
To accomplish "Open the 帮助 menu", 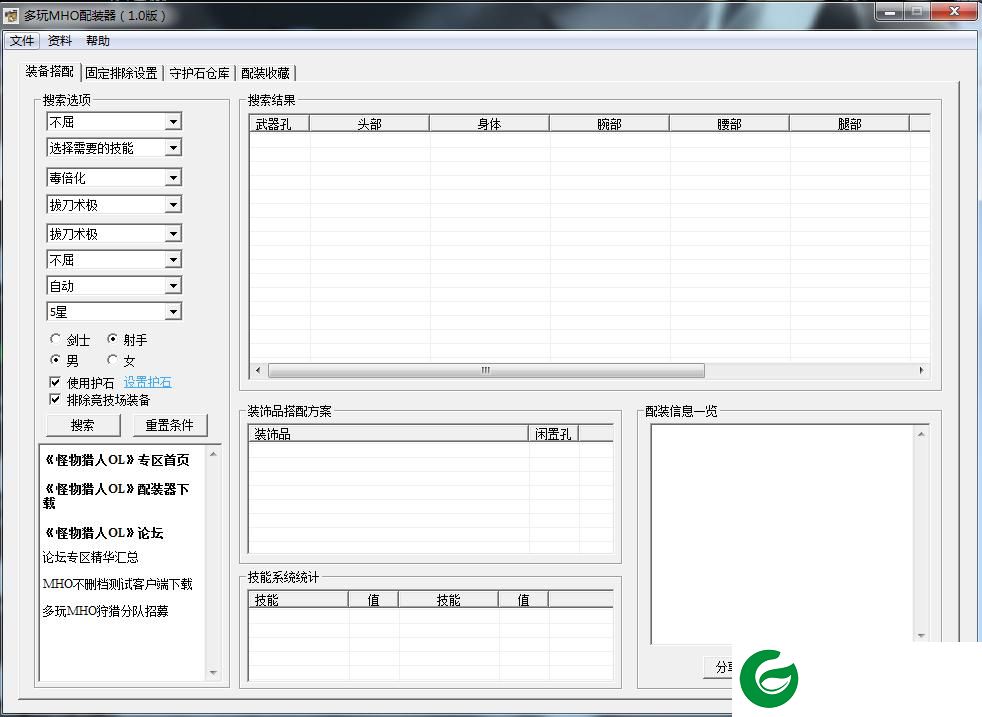I will (98, 41).
